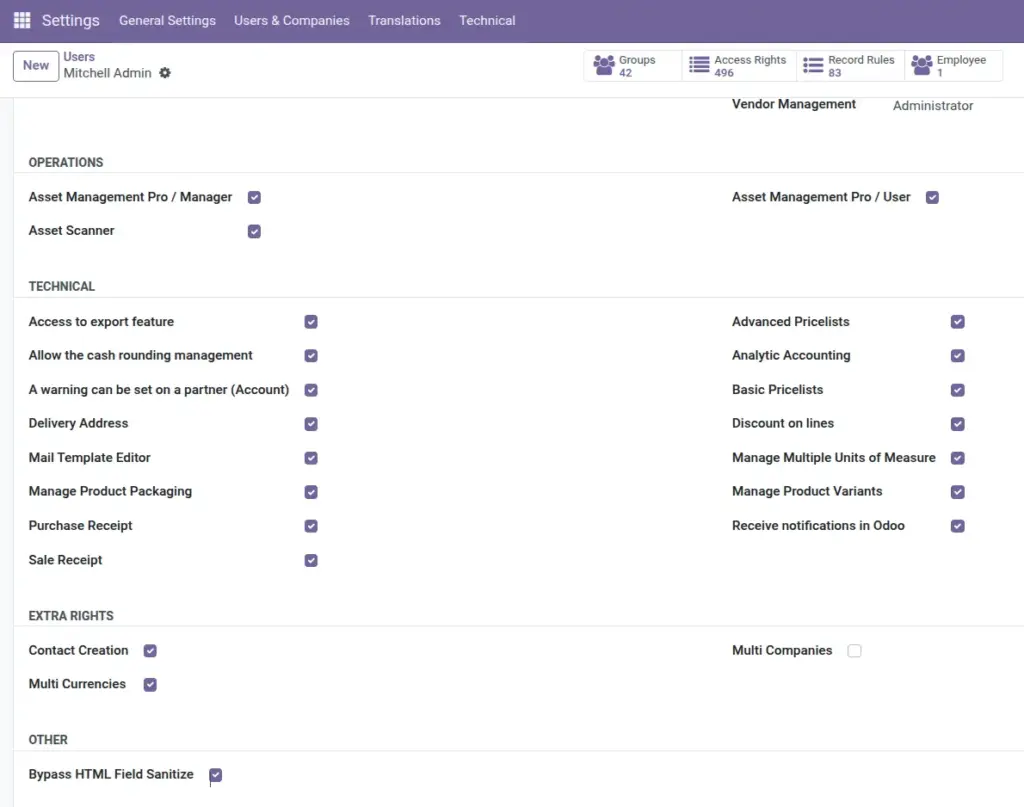The height and width of the screenshot is (807, 1024).
Task: Toggle Manage Multiple Units of Measure
Action: pos(957,458)
